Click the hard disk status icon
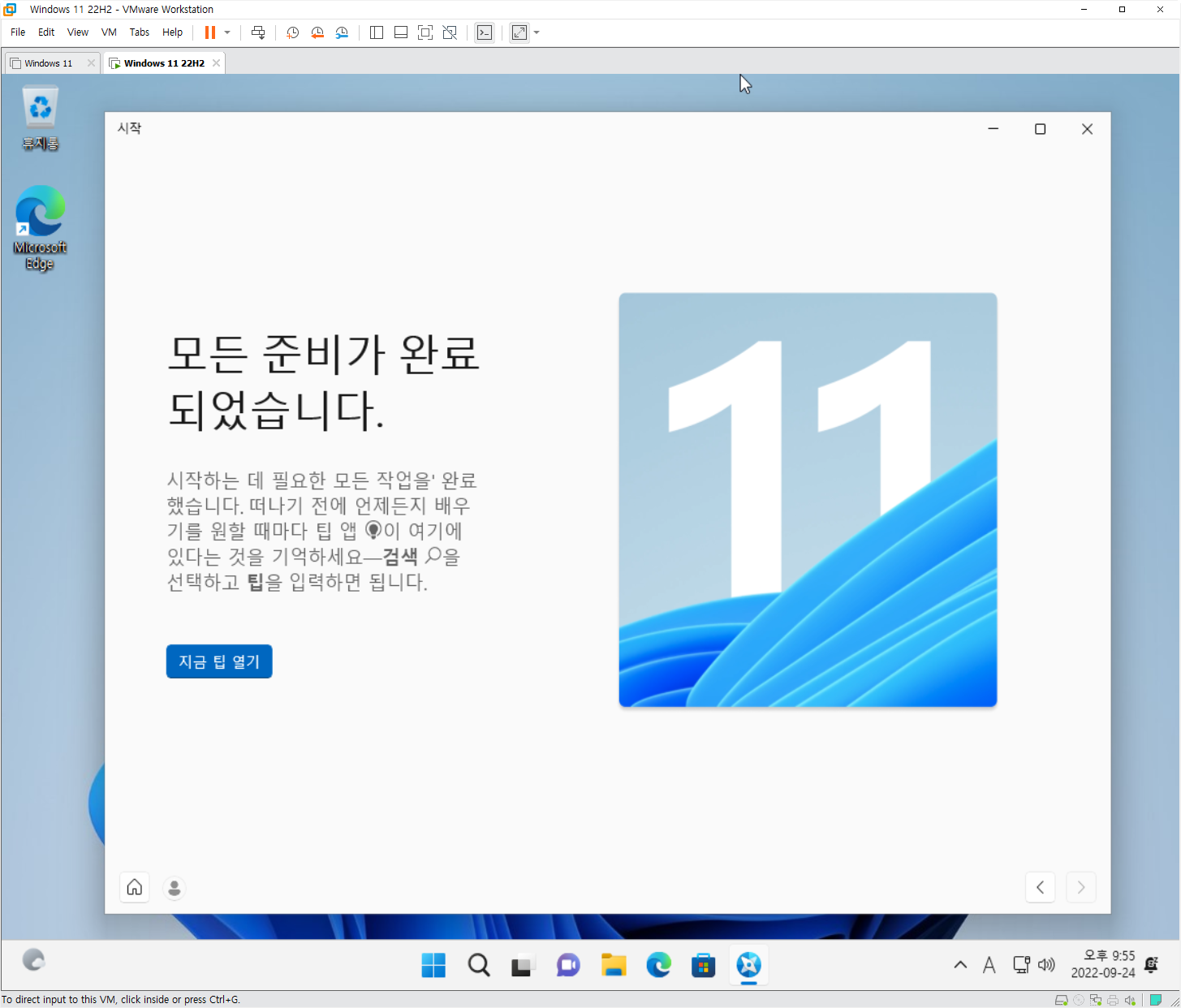Screen dimensions: 1181x1008 click(1061, 1000)
